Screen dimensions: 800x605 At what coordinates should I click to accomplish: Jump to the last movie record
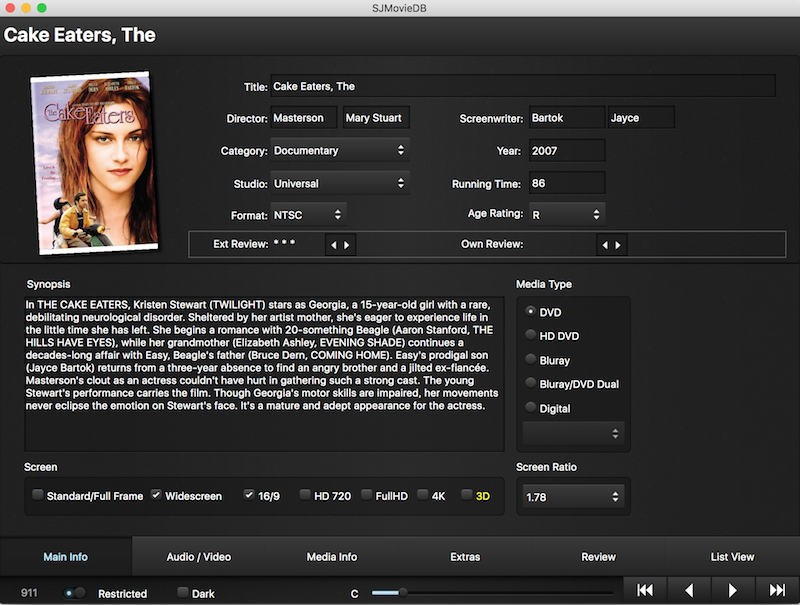[777, 590]
